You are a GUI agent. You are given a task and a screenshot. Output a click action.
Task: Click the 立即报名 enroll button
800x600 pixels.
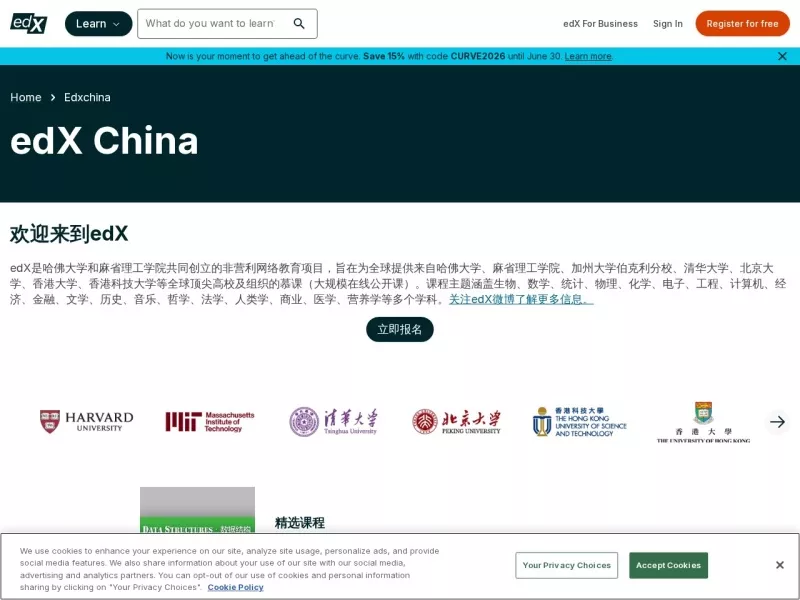[399, 330]
